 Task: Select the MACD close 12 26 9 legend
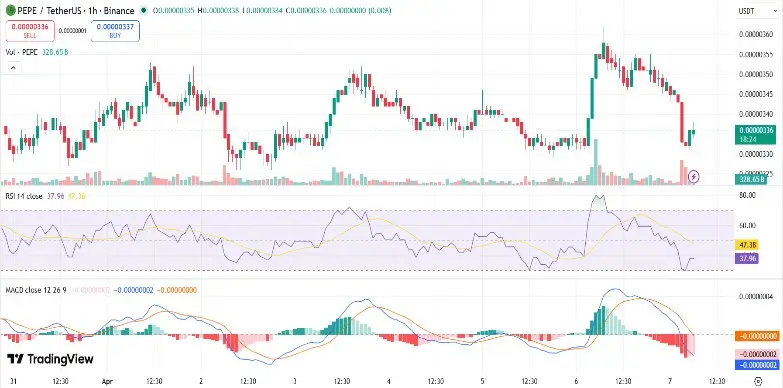(x=35, y=290)
